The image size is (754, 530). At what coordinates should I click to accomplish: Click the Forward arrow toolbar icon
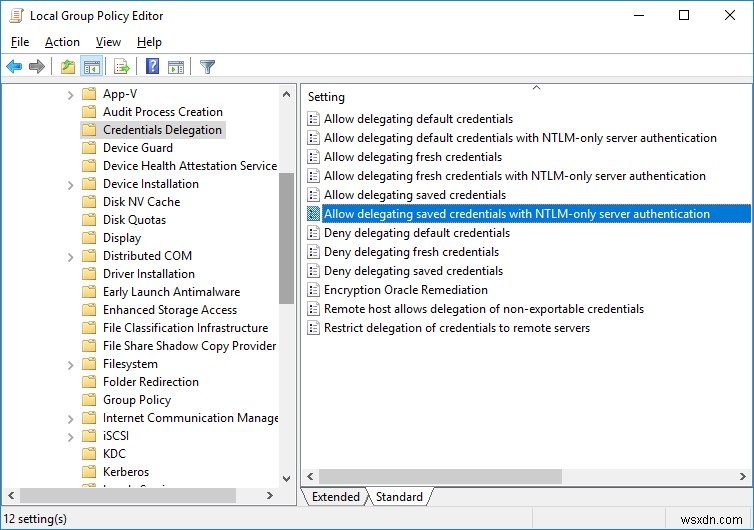[x=37, y=66]
